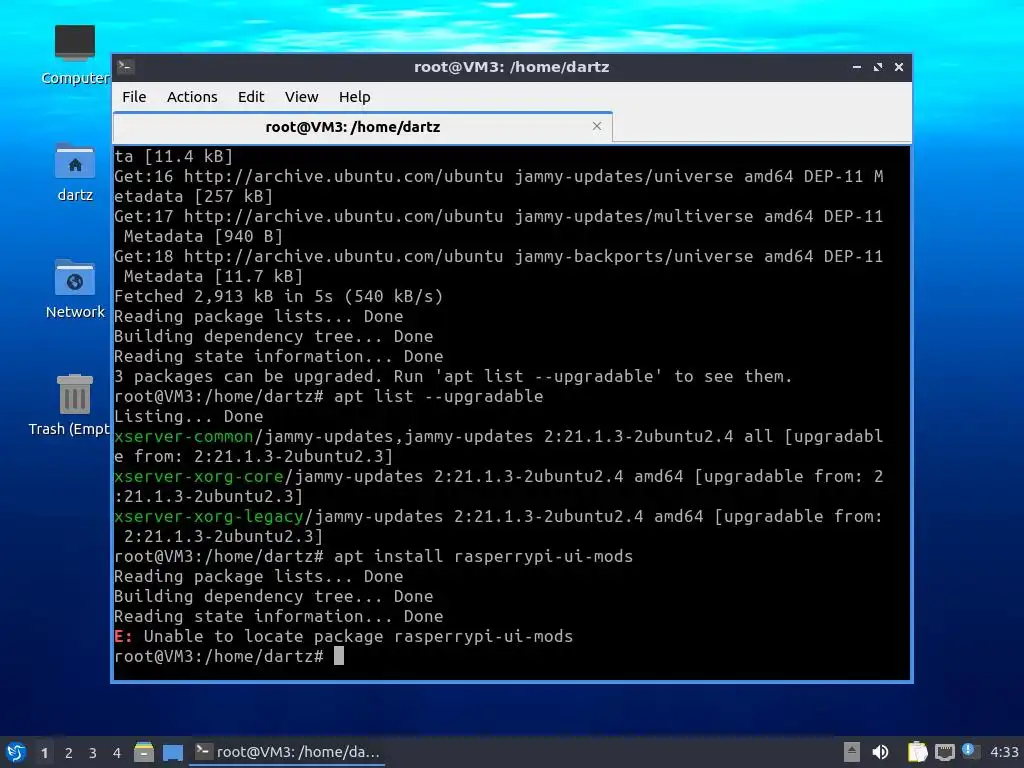The image size is (1024, 768).
Task: Open the Help menu
Action: point(355,97)
